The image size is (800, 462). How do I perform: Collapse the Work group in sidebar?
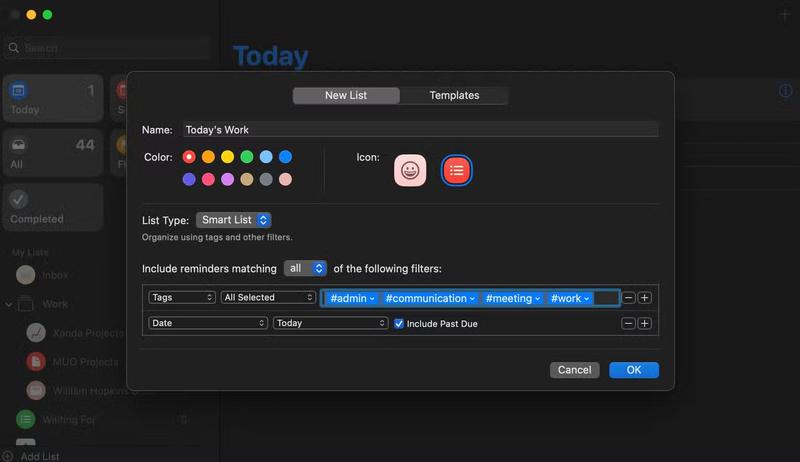9,304
